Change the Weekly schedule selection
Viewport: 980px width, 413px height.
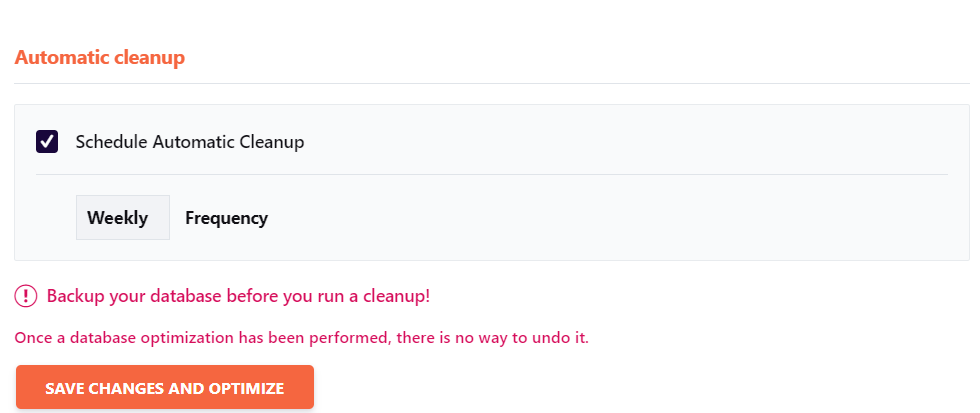(x=122, y=217)
